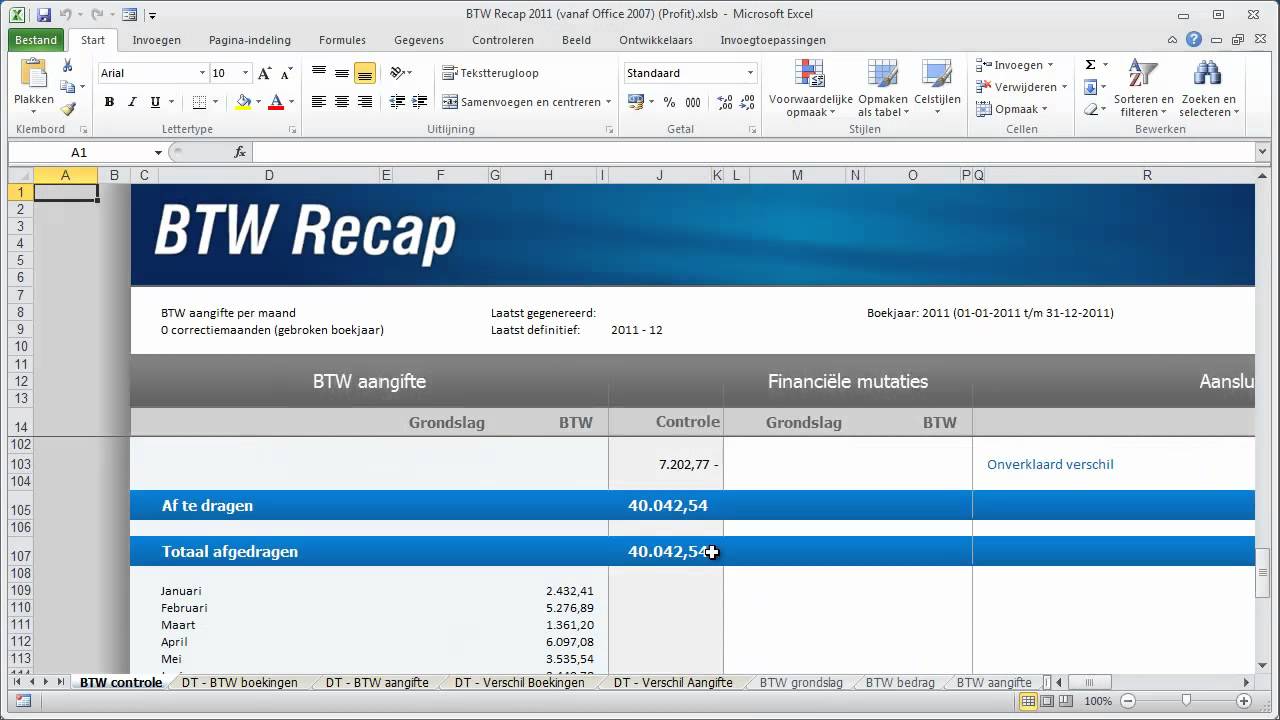Viewport: 1280px width, 720px height.
Task: Open the Ontwikkelaars ribbon tab
Action: click(656, 40)
